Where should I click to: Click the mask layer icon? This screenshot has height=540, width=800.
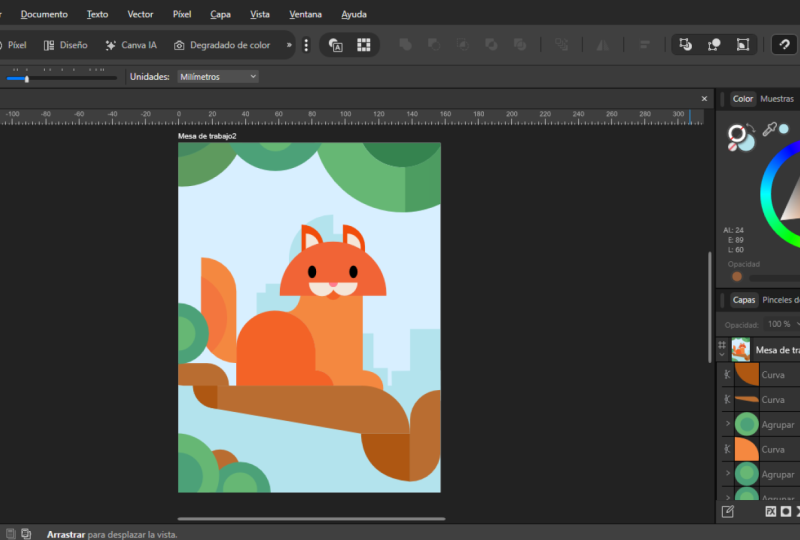pyautogui.click(x=786, y=511)
